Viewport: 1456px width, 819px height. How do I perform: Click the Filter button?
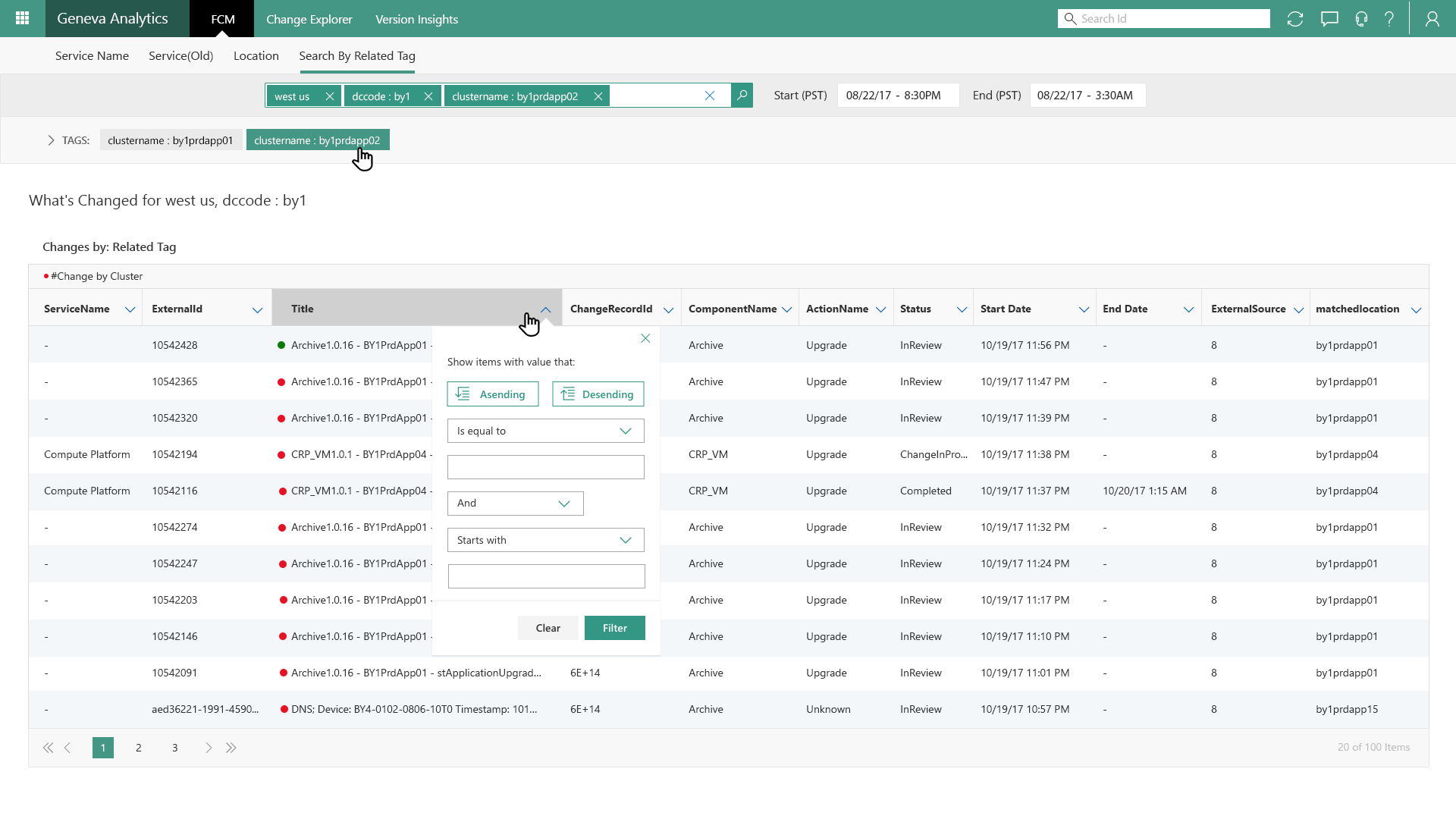[x=615, y=628]
